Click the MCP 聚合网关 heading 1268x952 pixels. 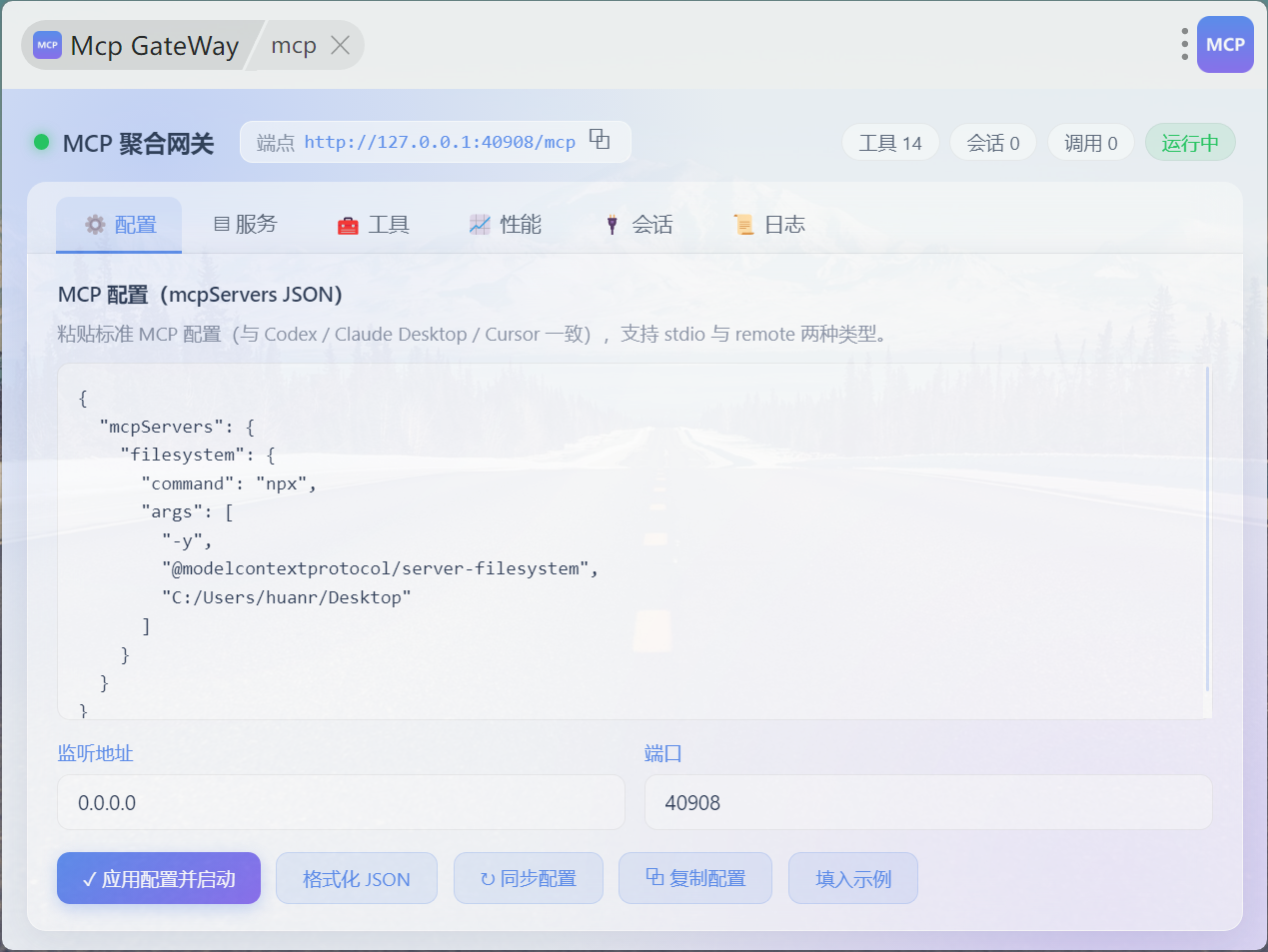pyautogui.click(x=138, y=143)
